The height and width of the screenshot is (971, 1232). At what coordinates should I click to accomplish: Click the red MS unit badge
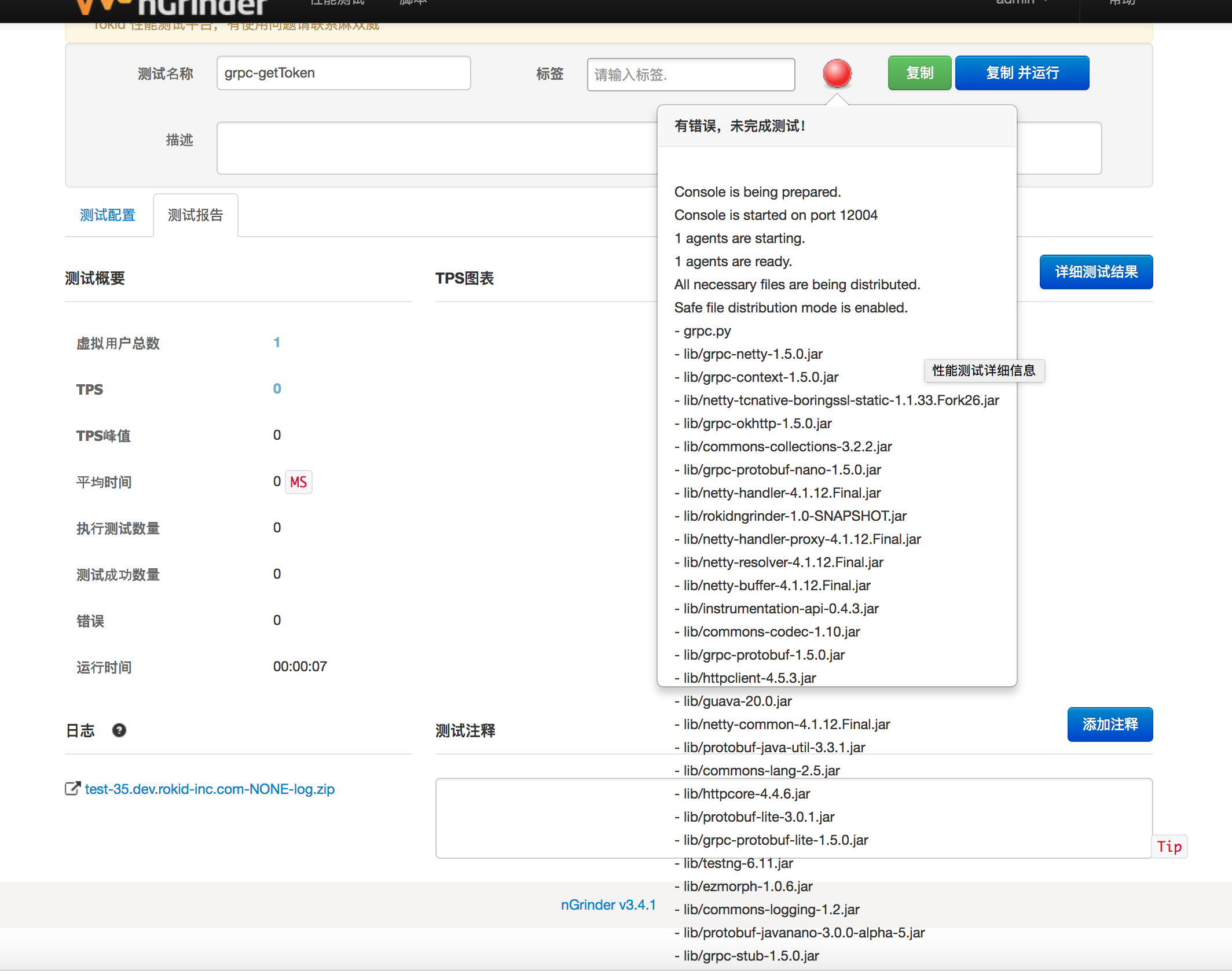[x=298, y=482]
